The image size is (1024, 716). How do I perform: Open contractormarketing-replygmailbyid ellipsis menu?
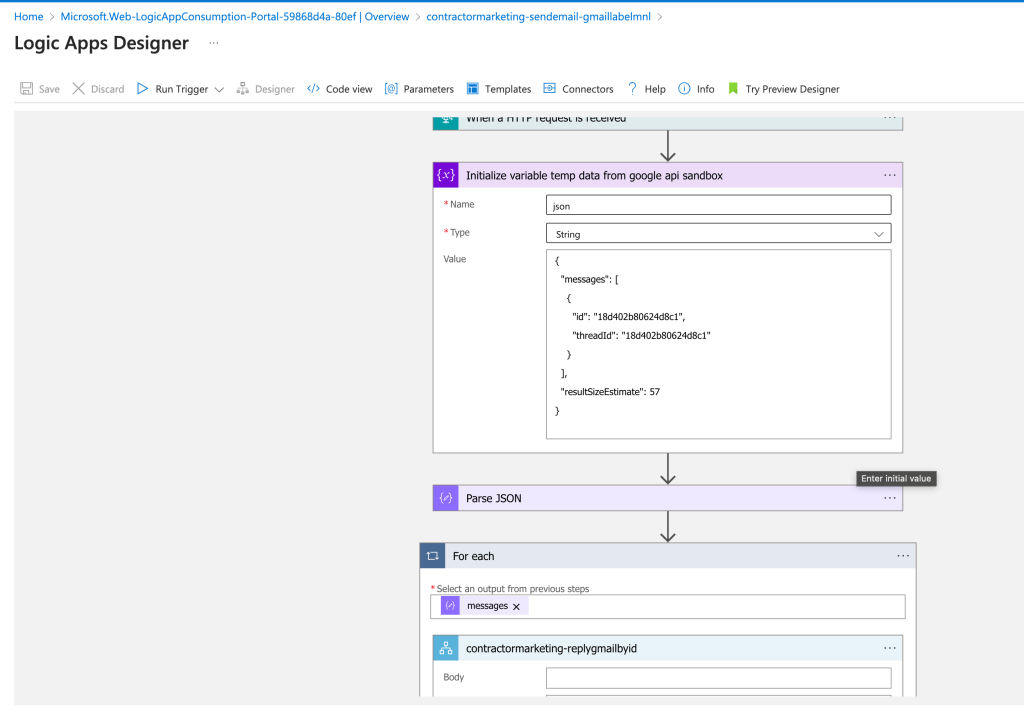[x=889, y=648]
